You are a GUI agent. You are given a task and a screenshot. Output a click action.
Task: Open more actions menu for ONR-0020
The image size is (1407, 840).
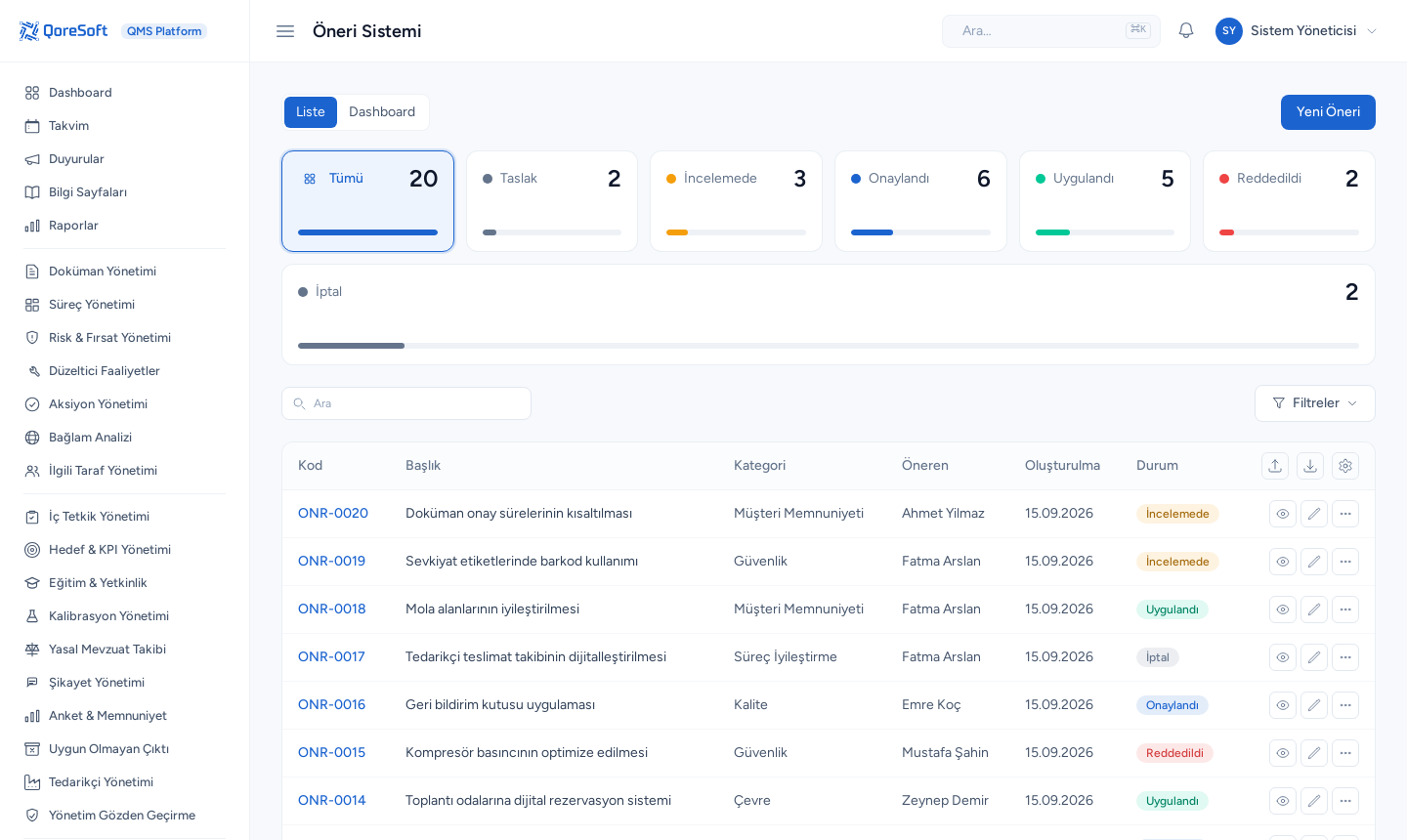[x=1345, y=514]
